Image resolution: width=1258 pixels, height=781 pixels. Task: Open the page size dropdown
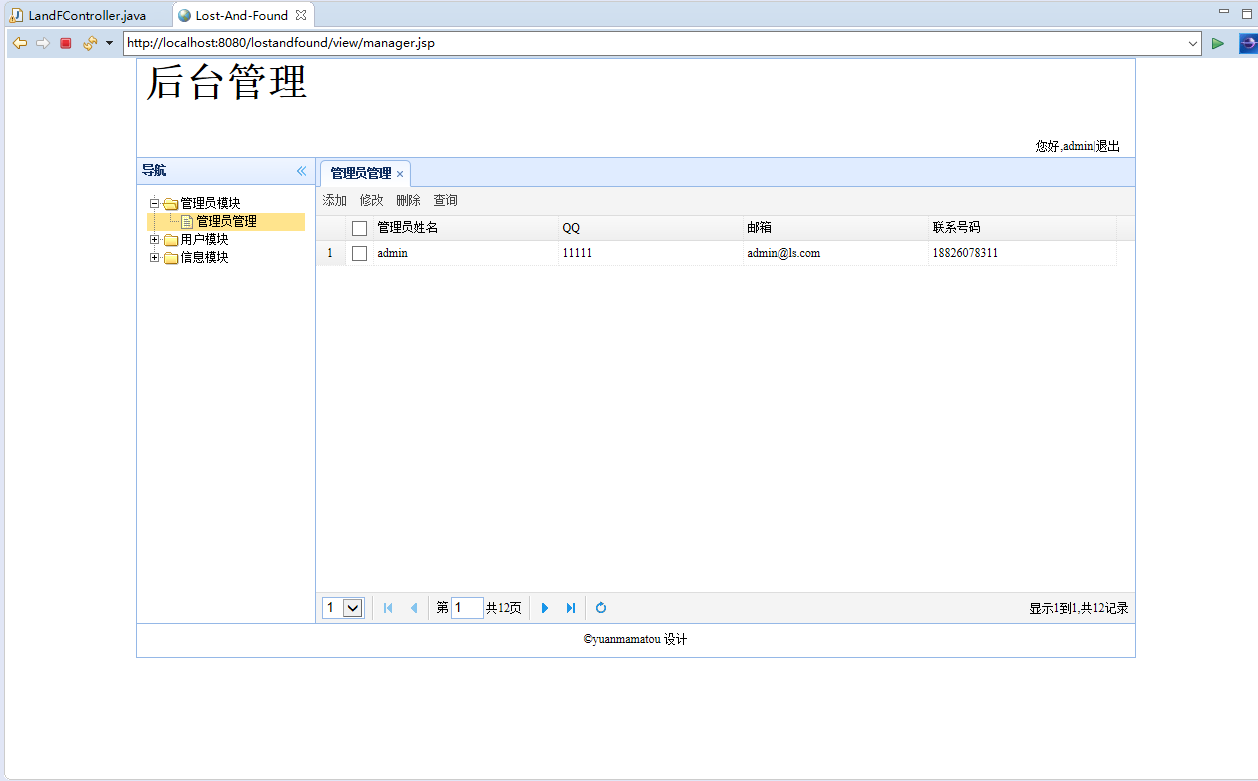click(x=343, y=608)
